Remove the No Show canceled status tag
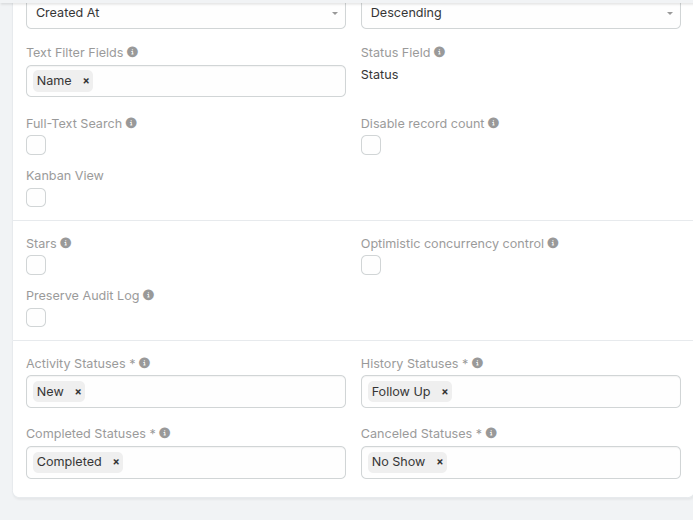 440,462
